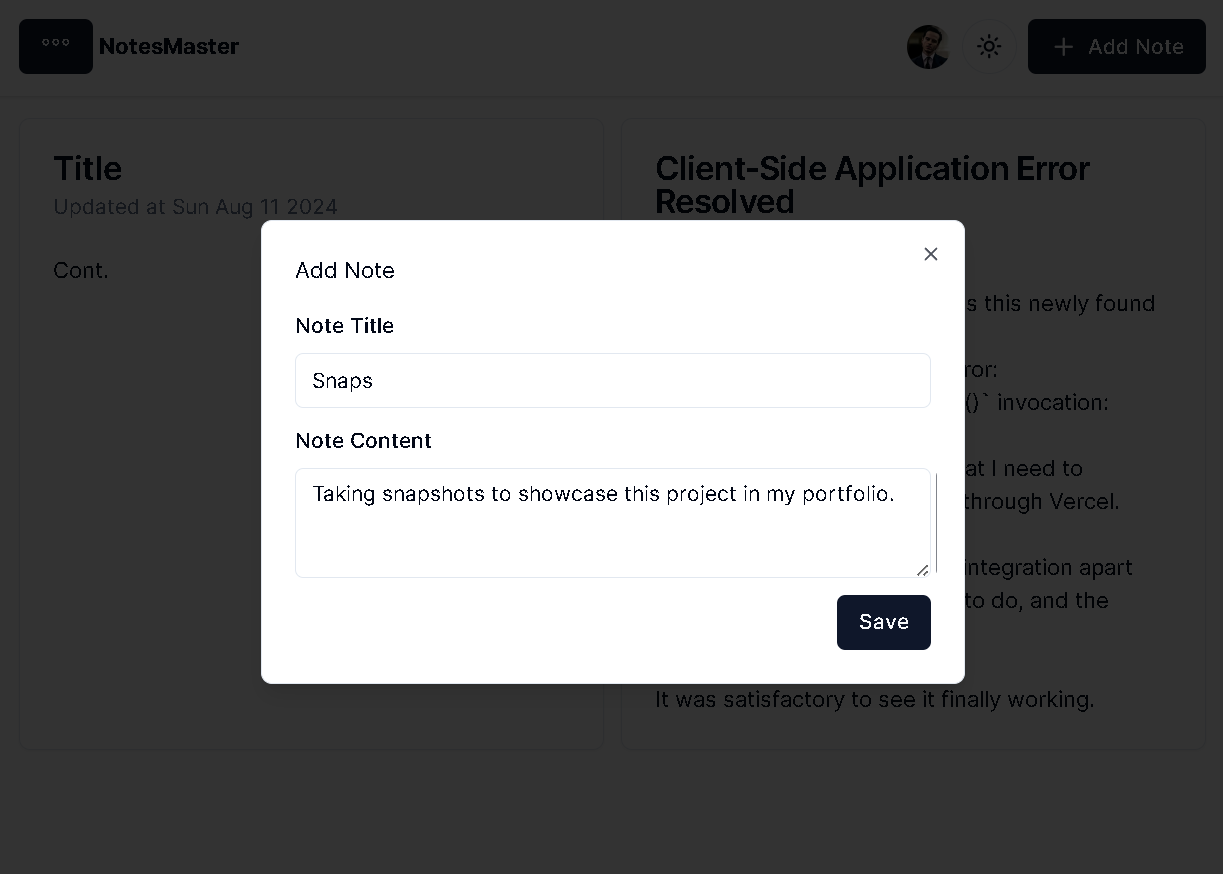The image size is (1223, 874).
Task: Click inside the Note Content textarea
Action: click(x=613, y=523)
